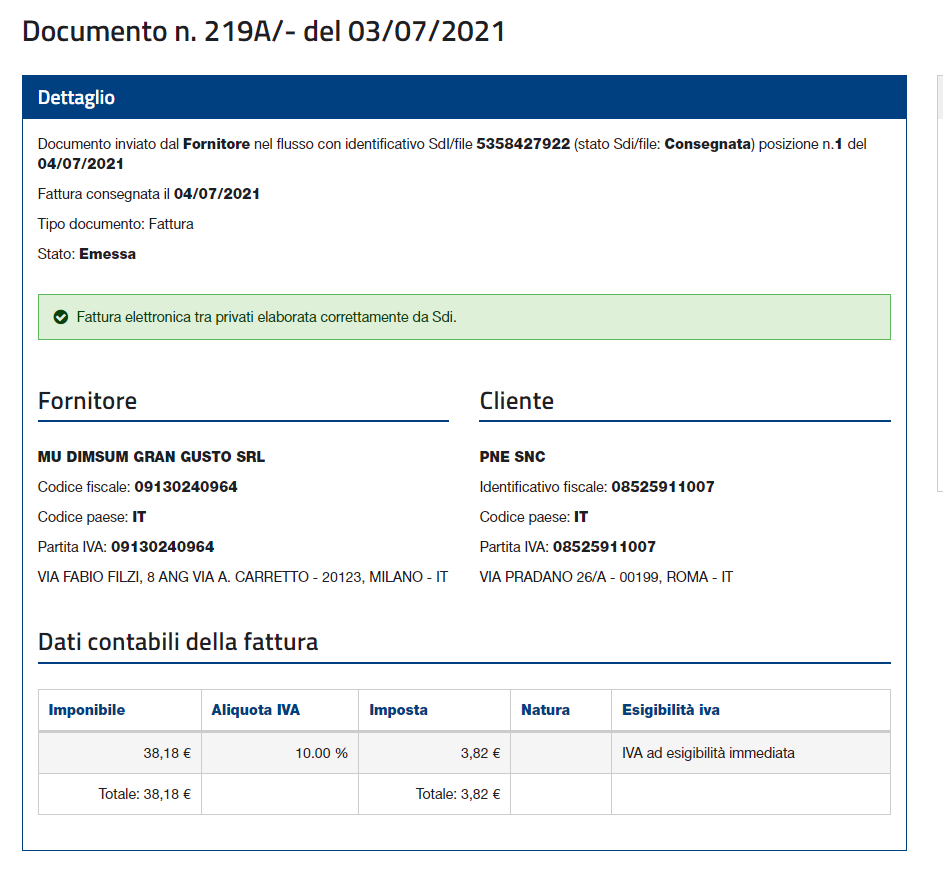The height and width of the screenshot is (871, 943).
Task: Select the Natura column header
Action: [545, 710]
